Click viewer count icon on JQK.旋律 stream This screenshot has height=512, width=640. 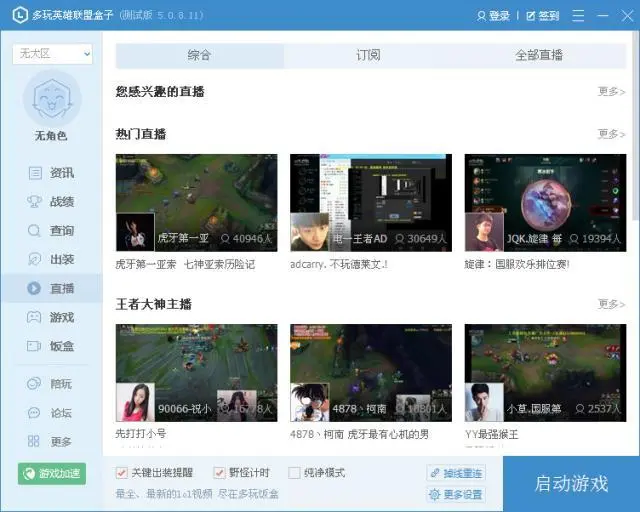(x=574, y=238)
